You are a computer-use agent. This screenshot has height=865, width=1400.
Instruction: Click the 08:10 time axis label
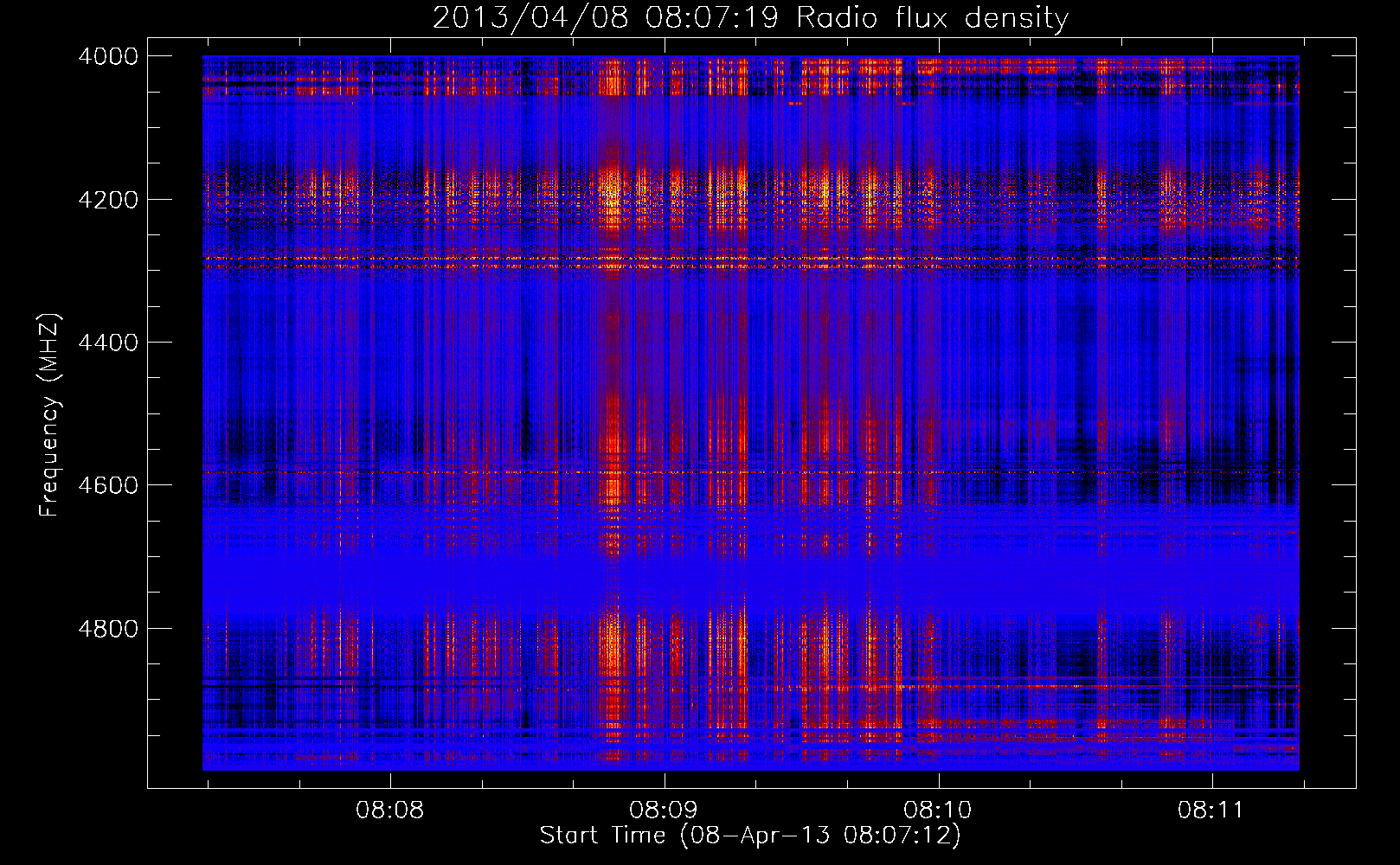[938, 811]
